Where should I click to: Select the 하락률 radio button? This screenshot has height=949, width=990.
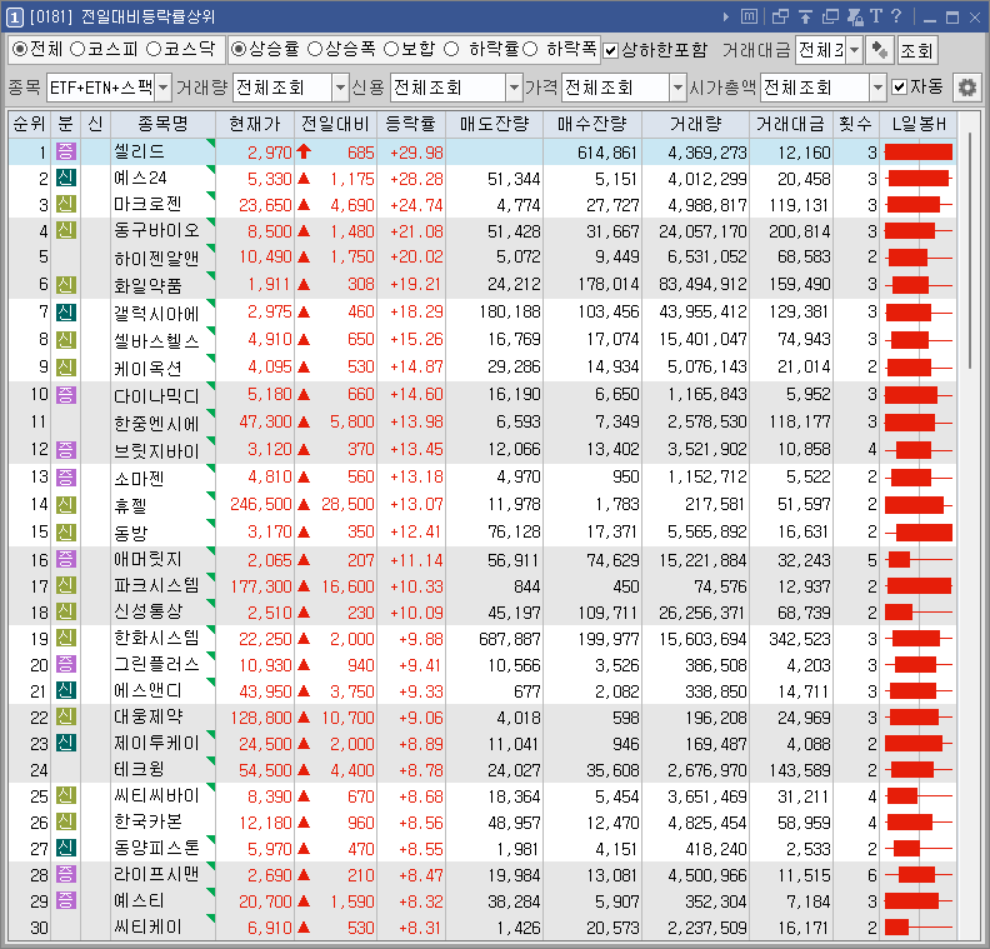[451, 49]
